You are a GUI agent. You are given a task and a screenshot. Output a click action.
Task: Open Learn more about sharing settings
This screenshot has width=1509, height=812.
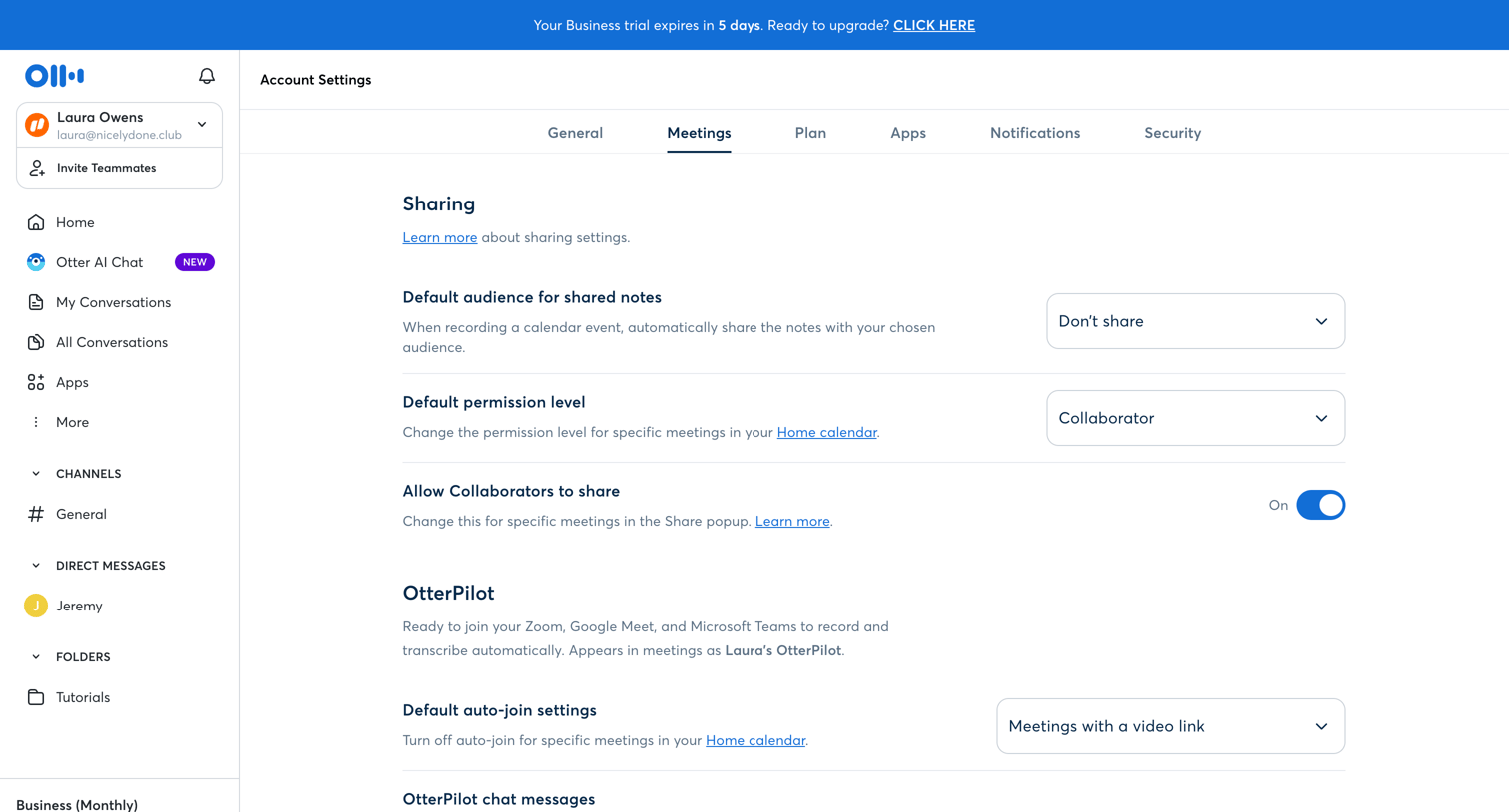click(x=440, y=237)
